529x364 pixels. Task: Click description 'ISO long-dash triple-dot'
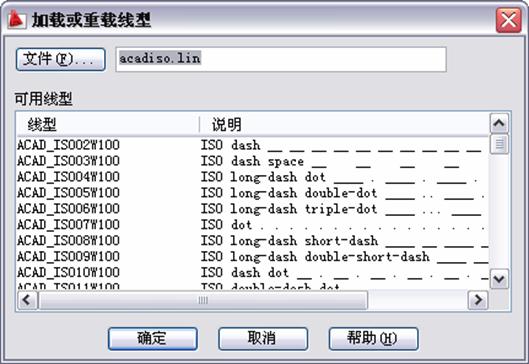tap(289, 209)
